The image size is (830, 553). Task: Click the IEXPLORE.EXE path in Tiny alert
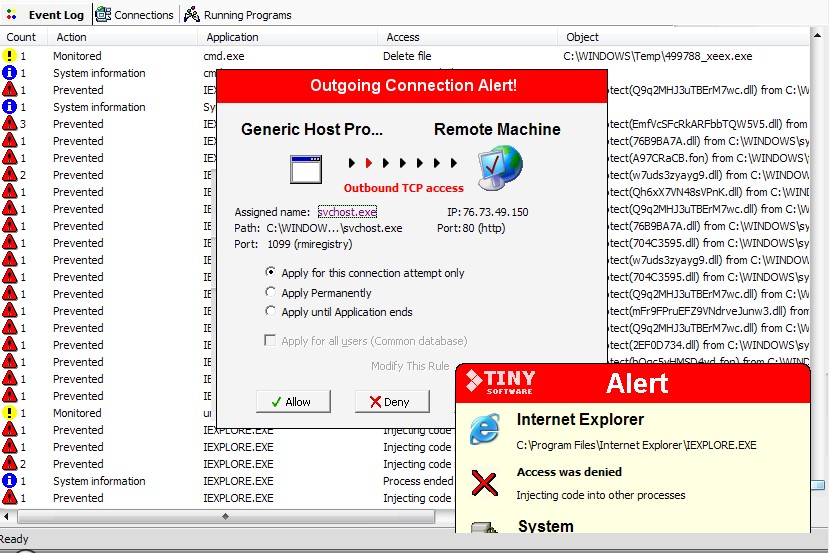click(636, 445)
